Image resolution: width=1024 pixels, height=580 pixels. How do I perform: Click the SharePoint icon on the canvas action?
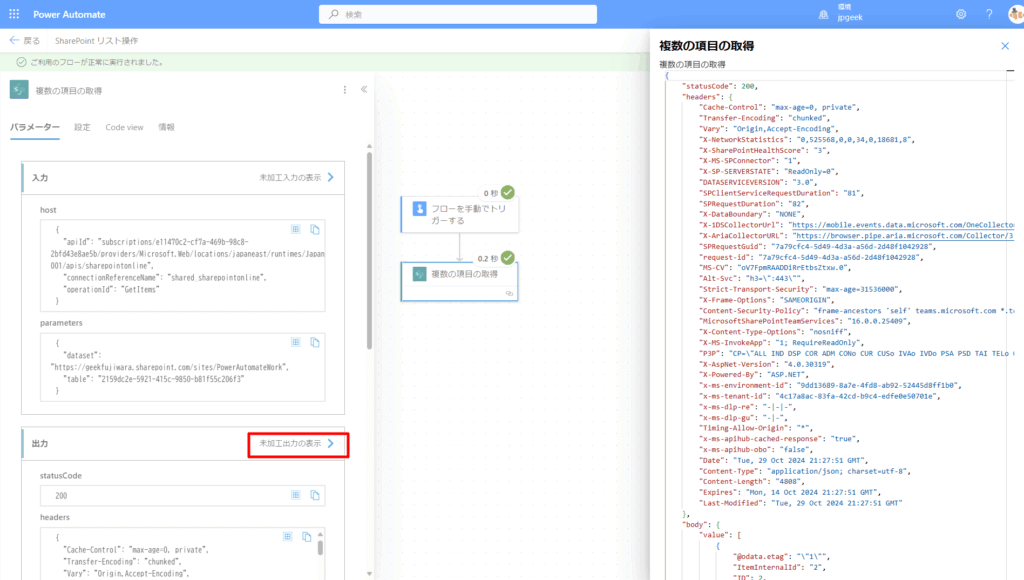tap(419, 274)
